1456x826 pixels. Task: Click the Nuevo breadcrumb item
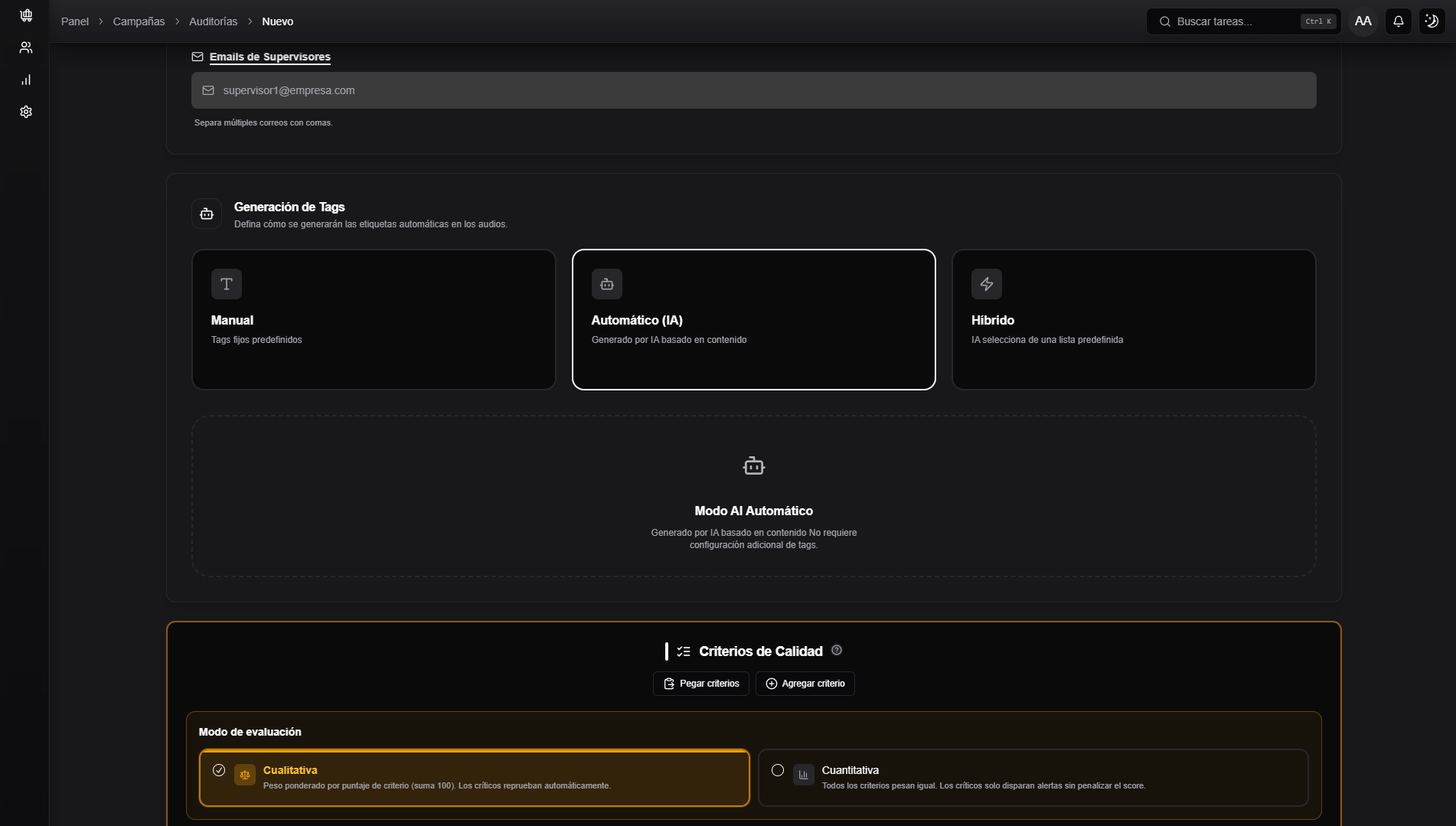tap(277, 21)
